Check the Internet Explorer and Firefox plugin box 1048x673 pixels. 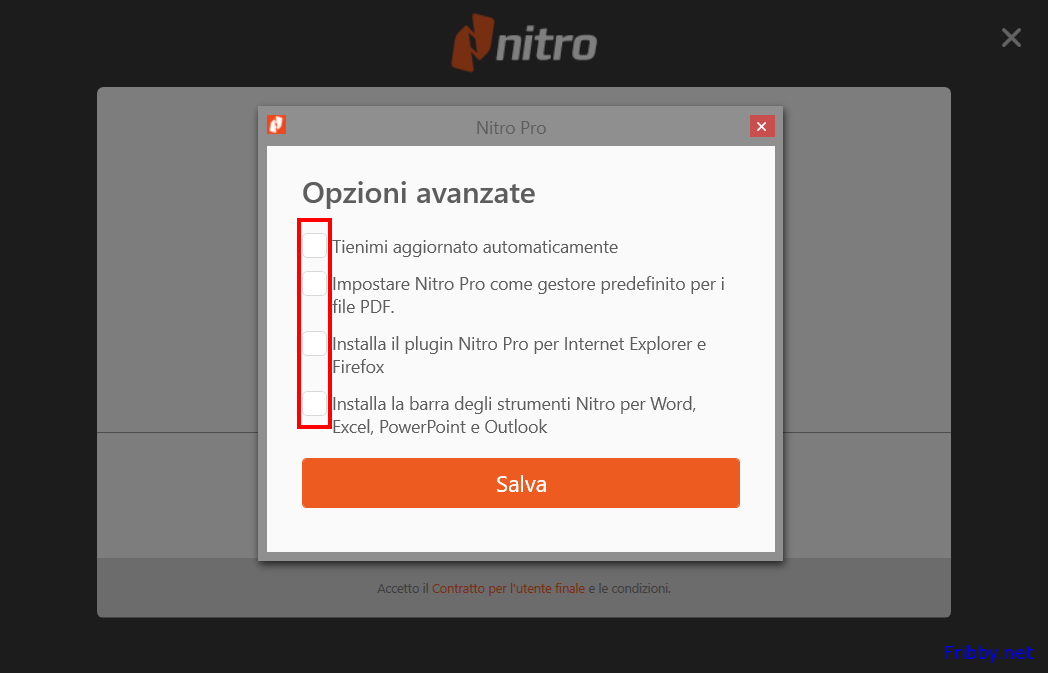coord(314,344)
